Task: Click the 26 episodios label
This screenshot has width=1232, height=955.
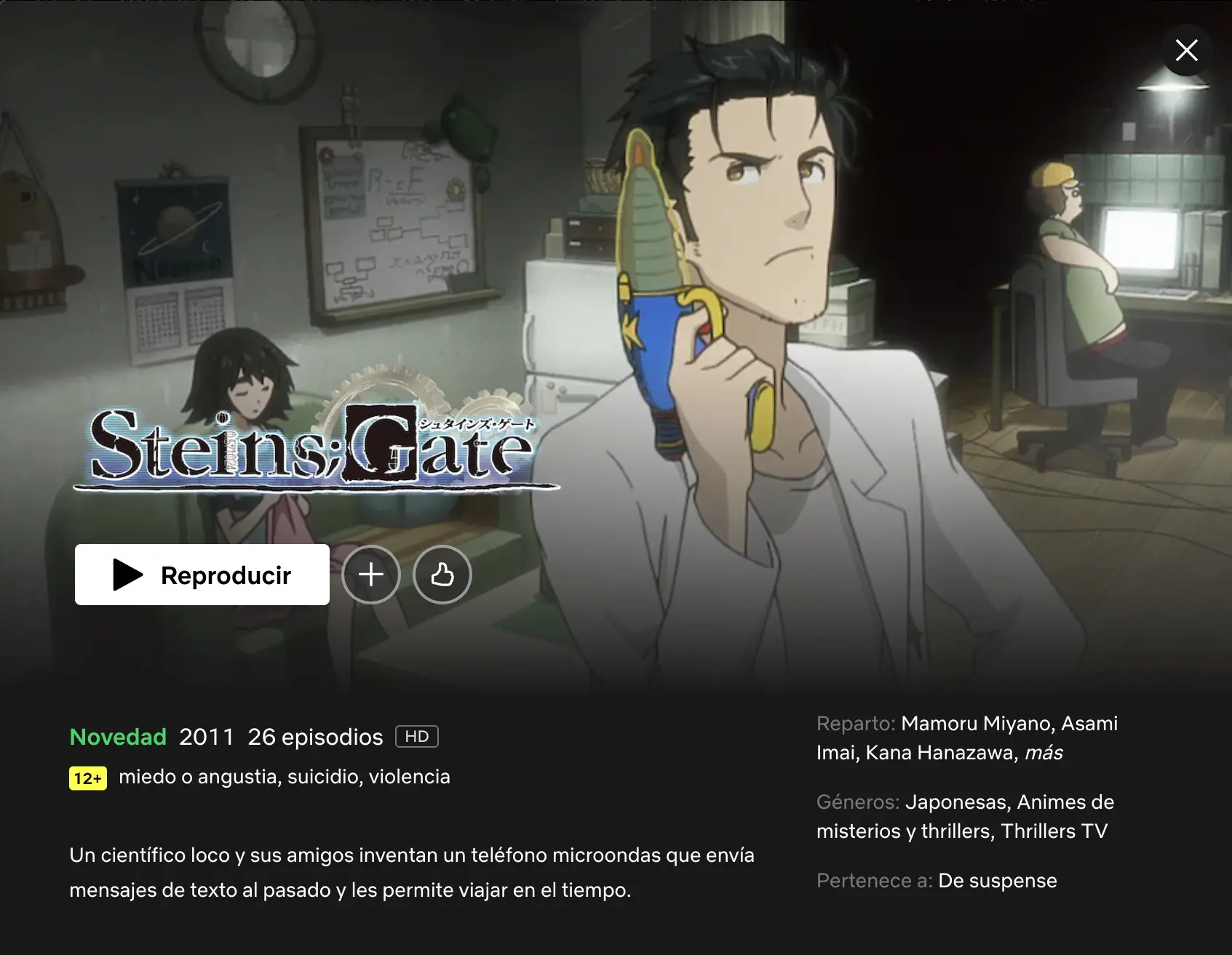Action: point(315,737)
